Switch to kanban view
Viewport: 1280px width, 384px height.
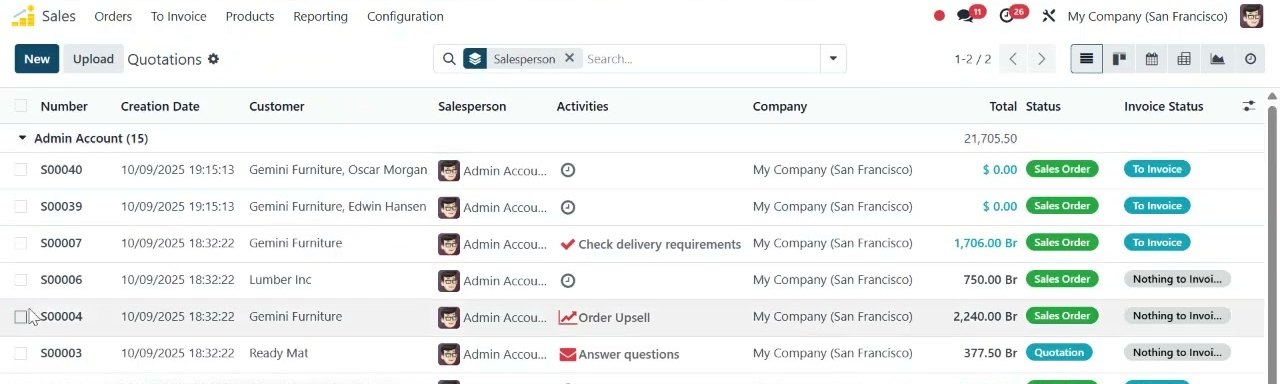1119,59
